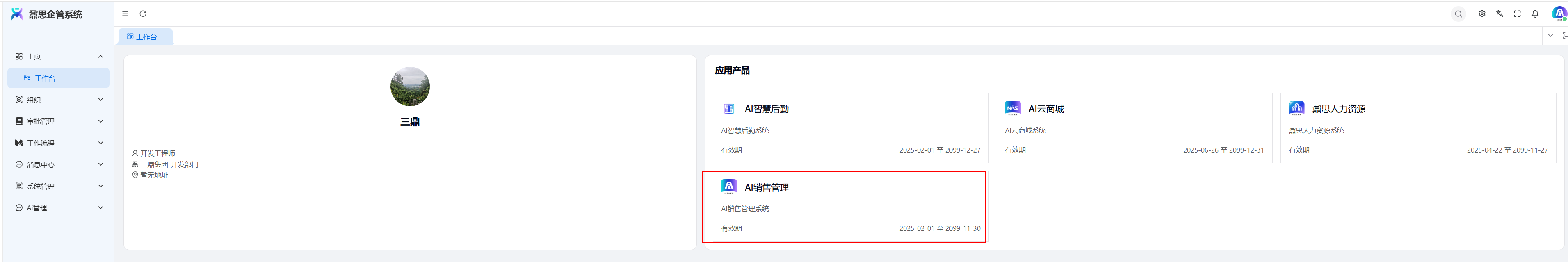Open the settings gear icon
Viewport: 1568px width, 262px height.
pos(1481,14)
